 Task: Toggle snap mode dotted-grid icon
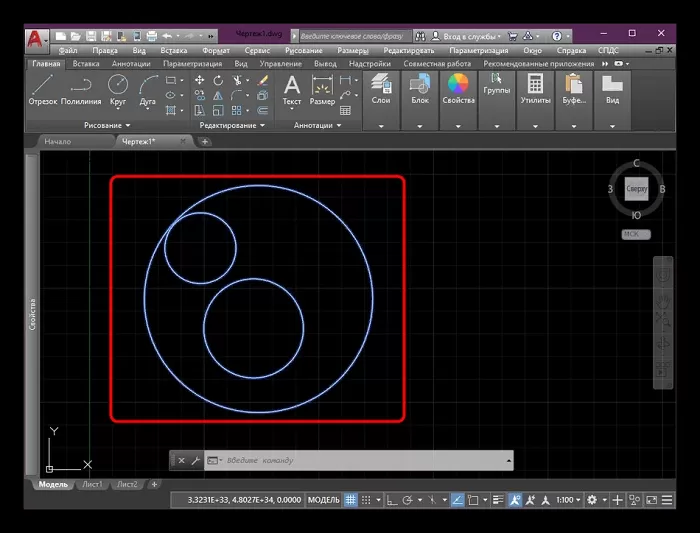(x=366, y=500)
